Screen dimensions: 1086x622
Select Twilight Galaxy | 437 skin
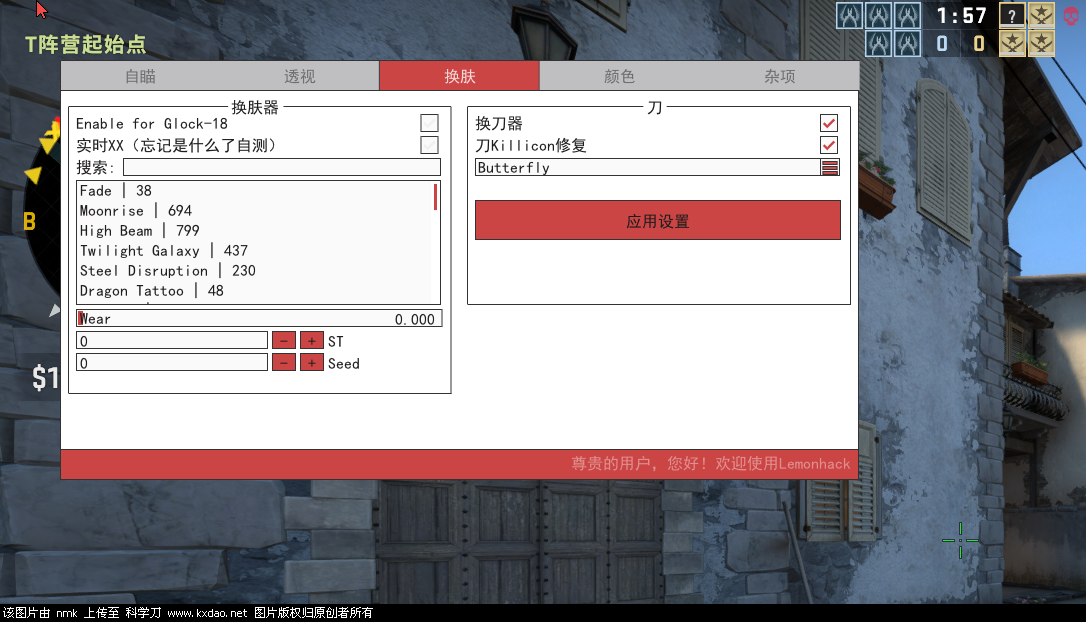click(x=253, y=251)
